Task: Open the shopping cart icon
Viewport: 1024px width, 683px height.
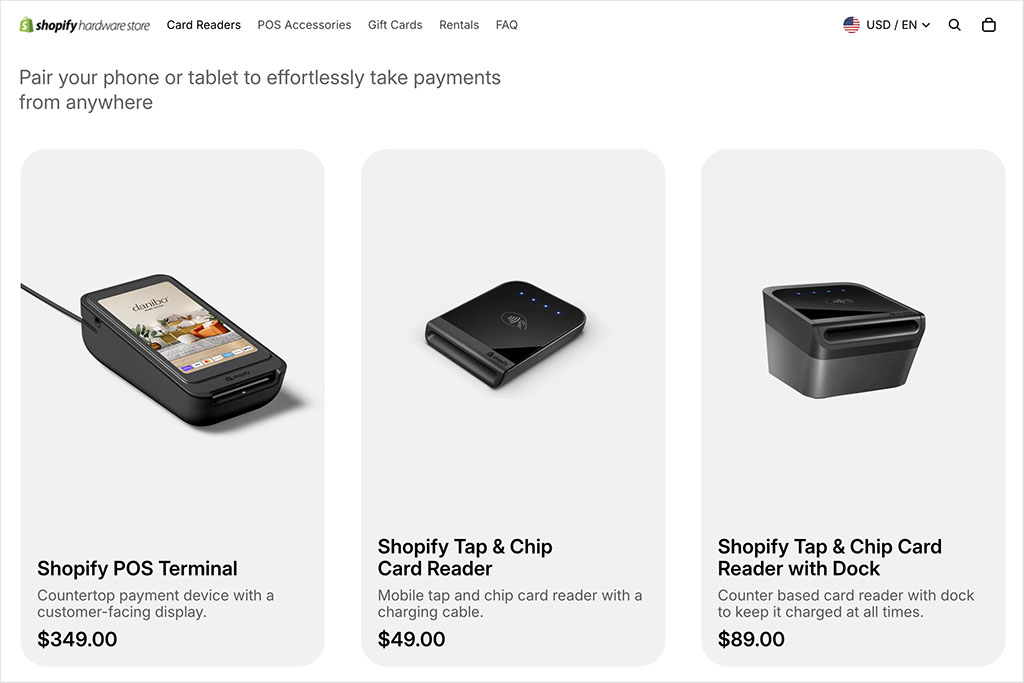Action: pyautogui.click(x=989, y=24)
